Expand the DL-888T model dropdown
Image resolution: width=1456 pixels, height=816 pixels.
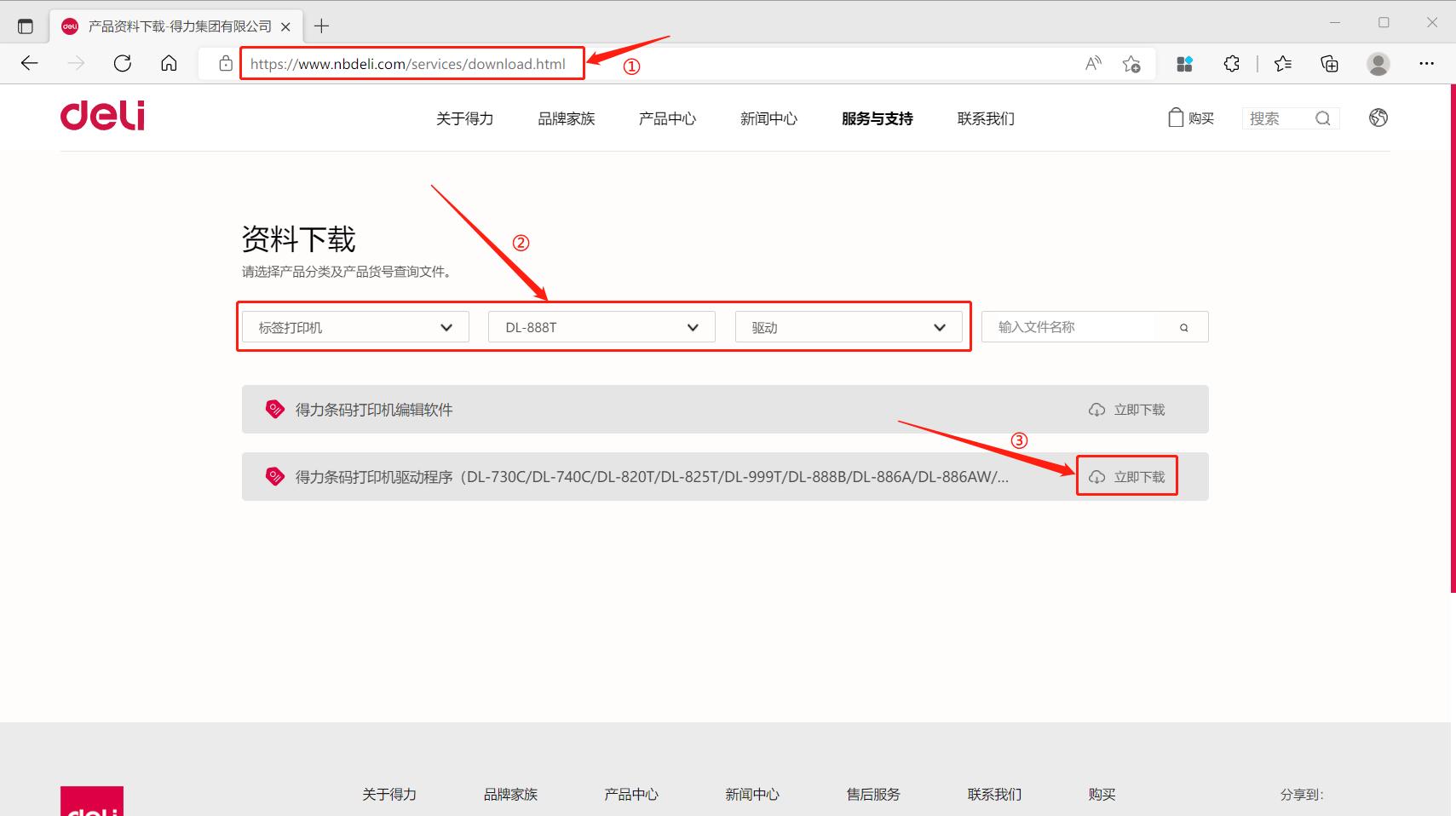(x=600, y=326)
